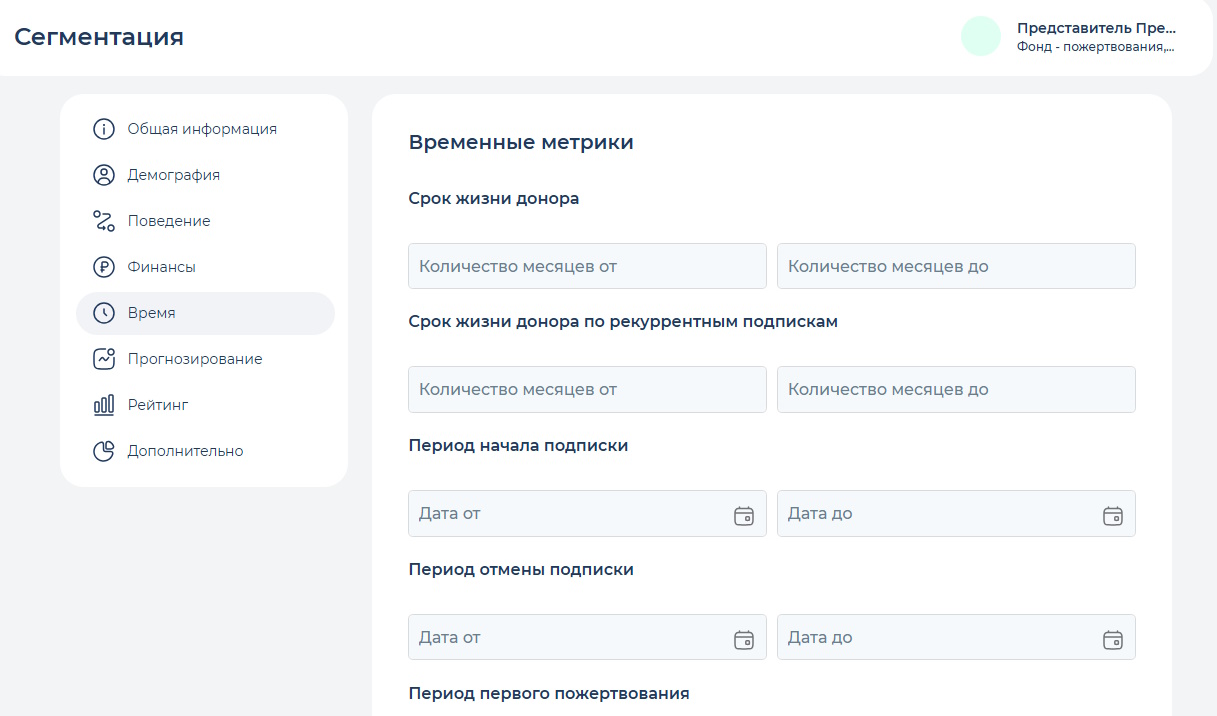Select the Прогнозирование chart icon
Image resolution: width=1217 pixels, height=716 pixels.
(104, 358)
